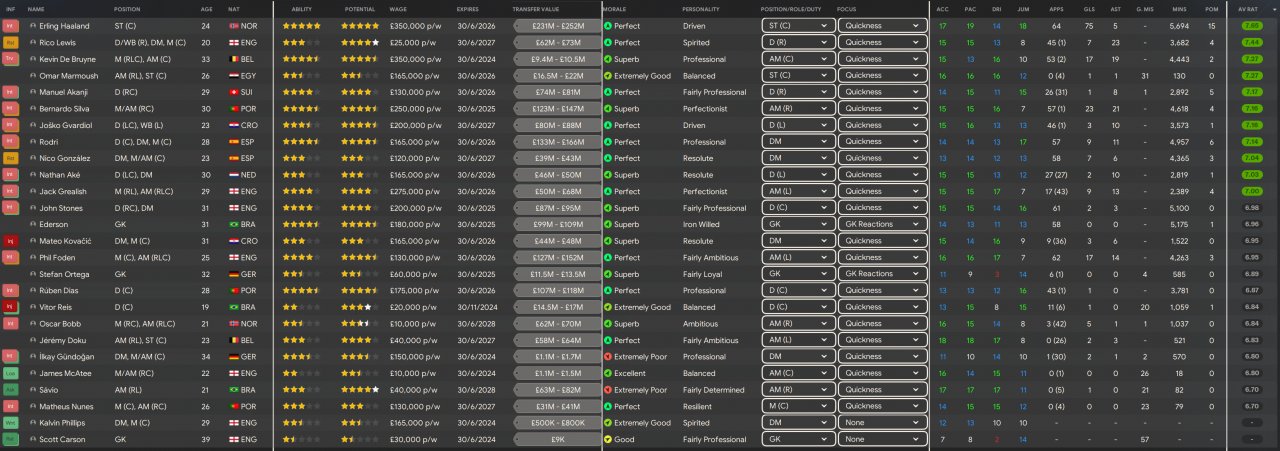This screenshot has height=451, width=1280.
Task: Open Kalvin Phillips's None focus dropdown
Action: click(883, 422)
